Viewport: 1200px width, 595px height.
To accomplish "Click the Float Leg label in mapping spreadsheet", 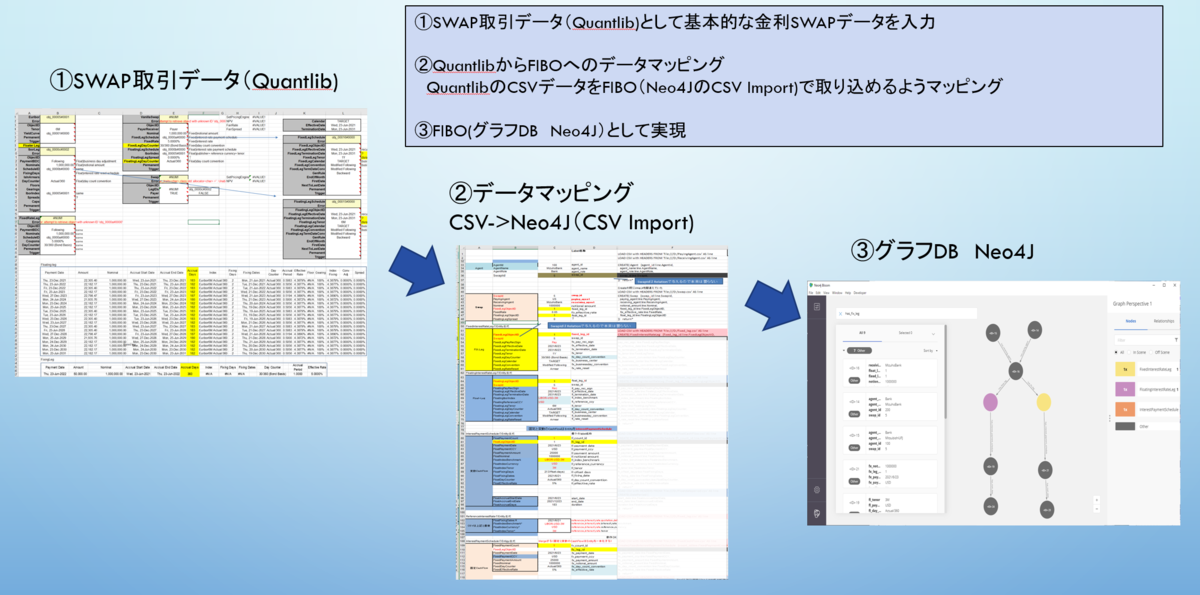I will pyautogui.click(x=479, y=398).
